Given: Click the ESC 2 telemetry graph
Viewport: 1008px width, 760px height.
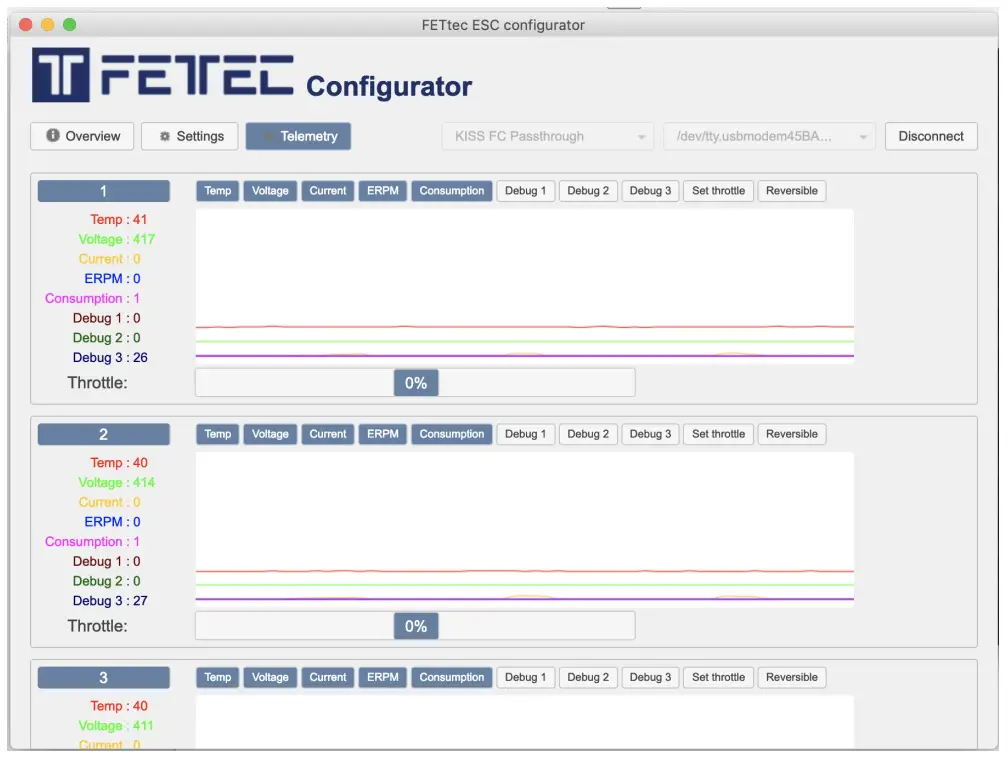Looking at the screenshot, I should (x=525, y=529).
